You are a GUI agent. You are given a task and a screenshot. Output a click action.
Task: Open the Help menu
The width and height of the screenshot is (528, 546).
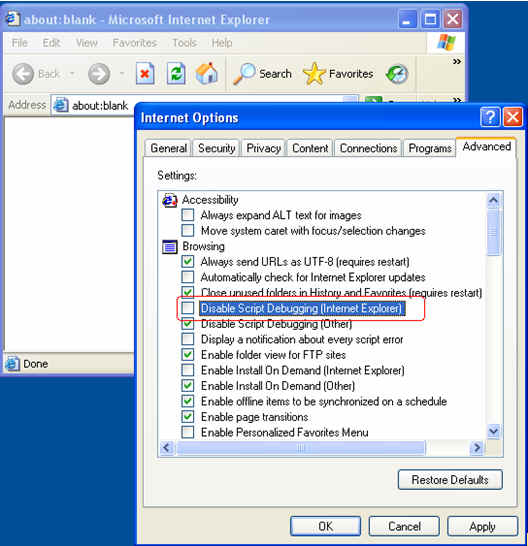222,43
